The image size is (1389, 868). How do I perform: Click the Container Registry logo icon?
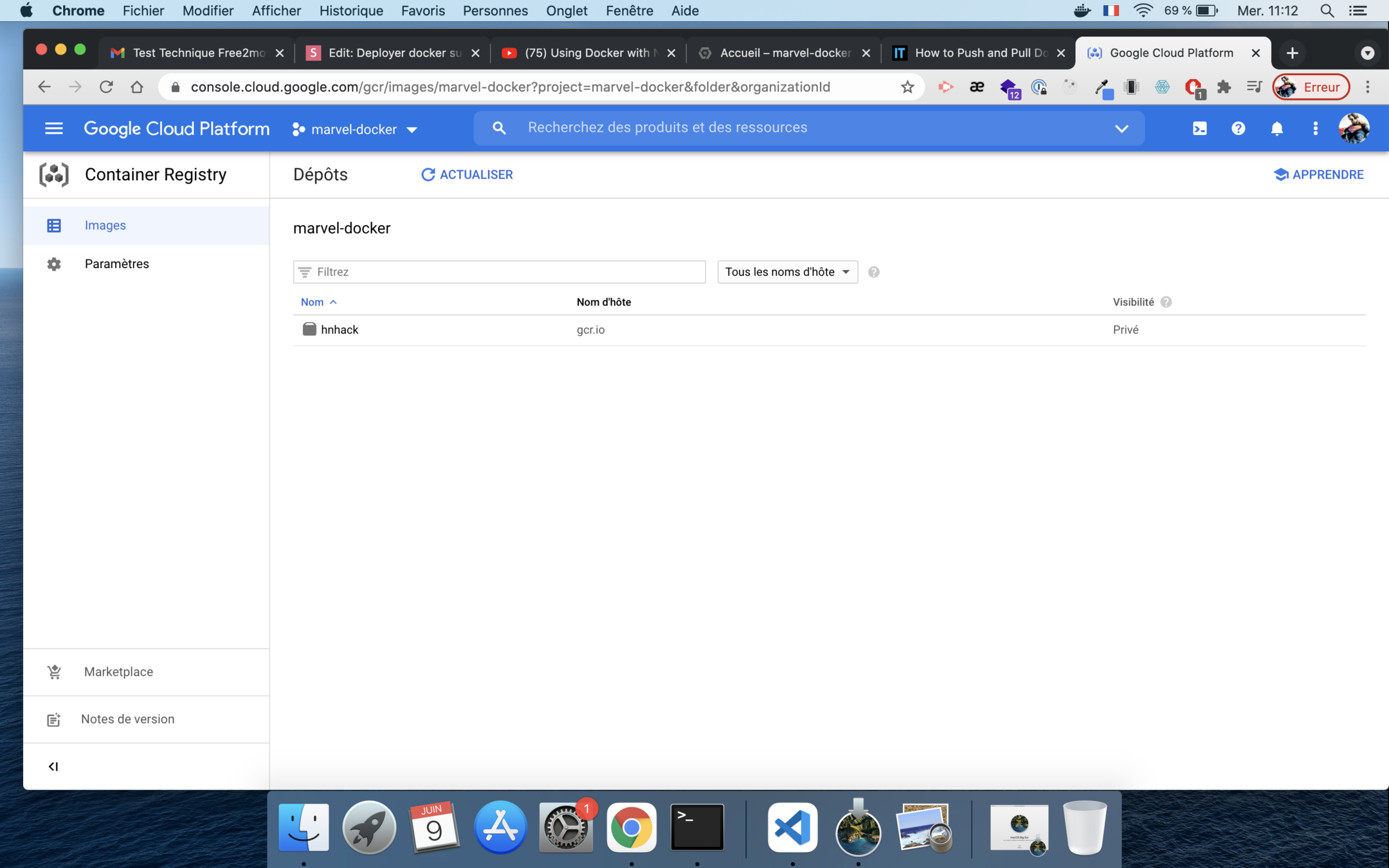pyautogui.click(x=54, y=175)
